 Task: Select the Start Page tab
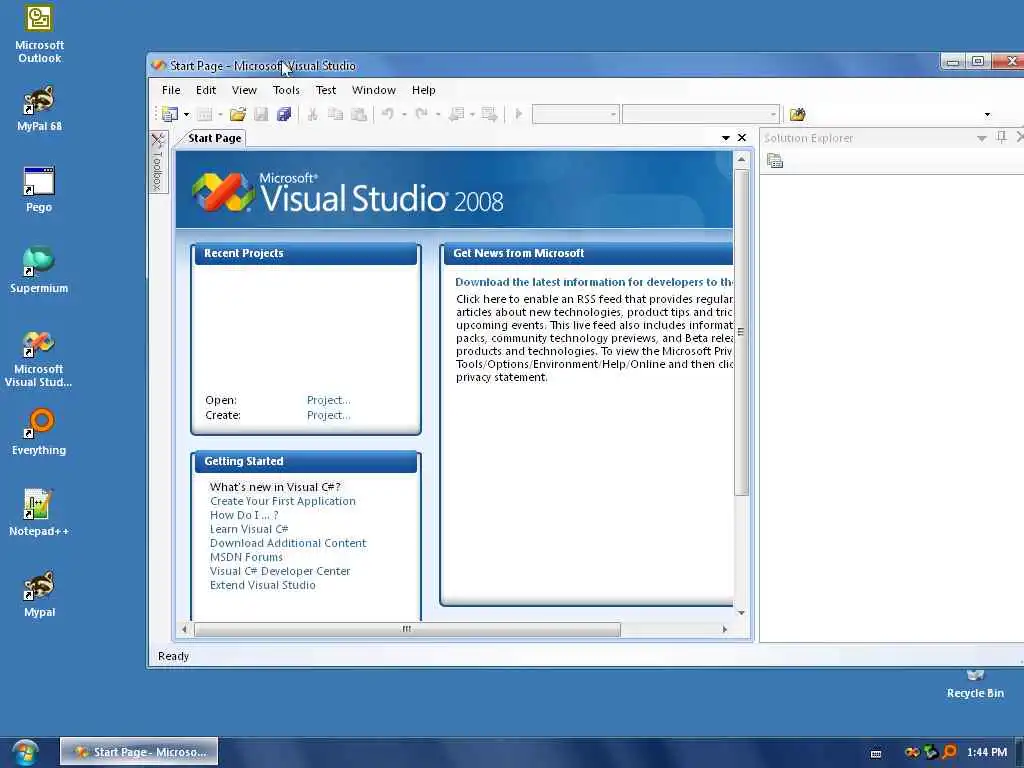(x=214, y=138)
